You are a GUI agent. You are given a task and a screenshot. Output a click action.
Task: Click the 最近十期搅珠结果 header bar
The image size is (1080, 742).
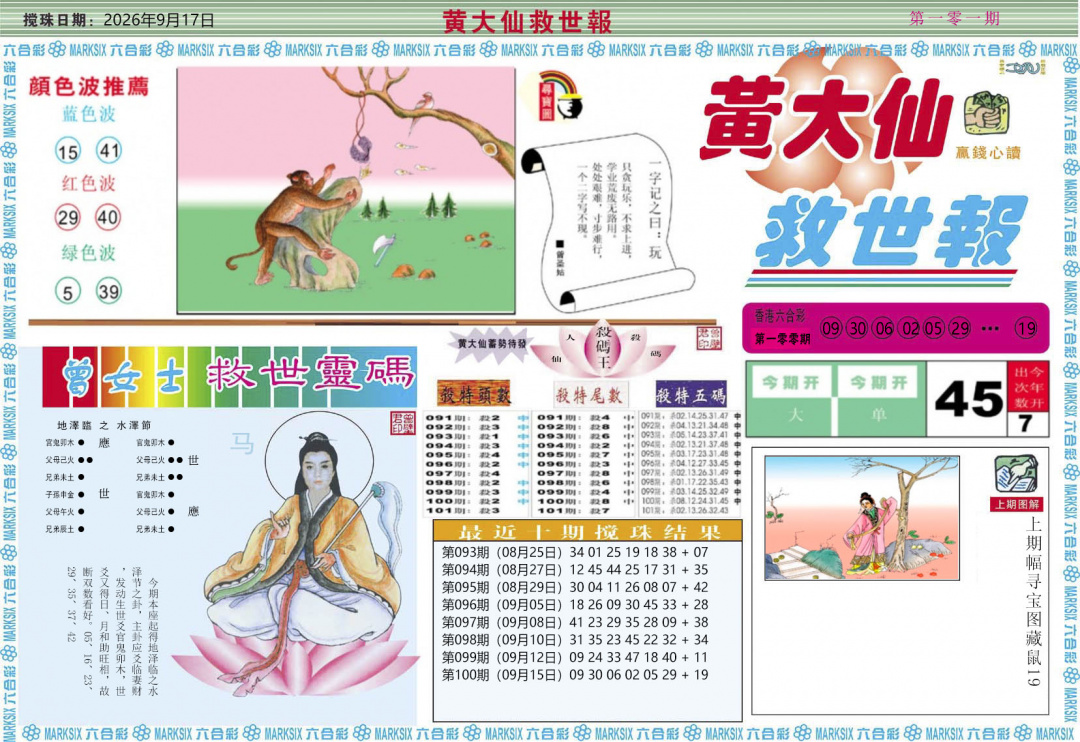588,531
